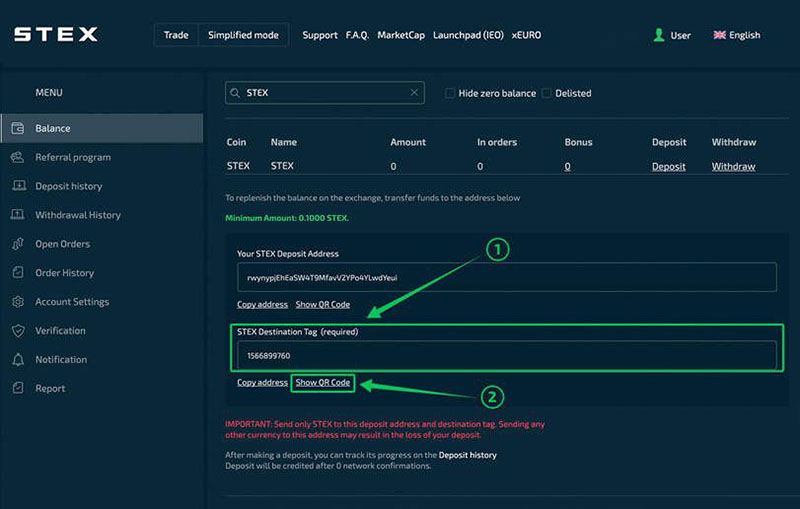Click the search magnifier icon

pos(235,93)
